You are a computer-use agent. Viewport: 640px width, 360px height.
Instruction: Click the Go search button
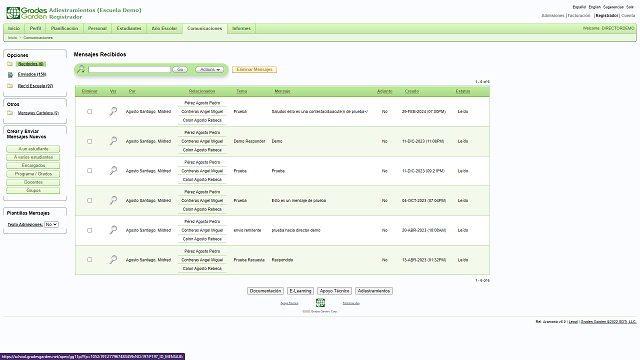(180, 69)
